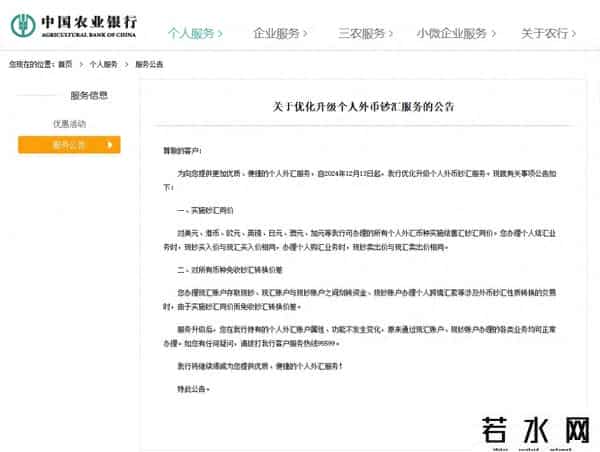This screenshot has height=452, width=600.
Task: Open the 个人服务 navigation tab
Action: click(190, 33)
